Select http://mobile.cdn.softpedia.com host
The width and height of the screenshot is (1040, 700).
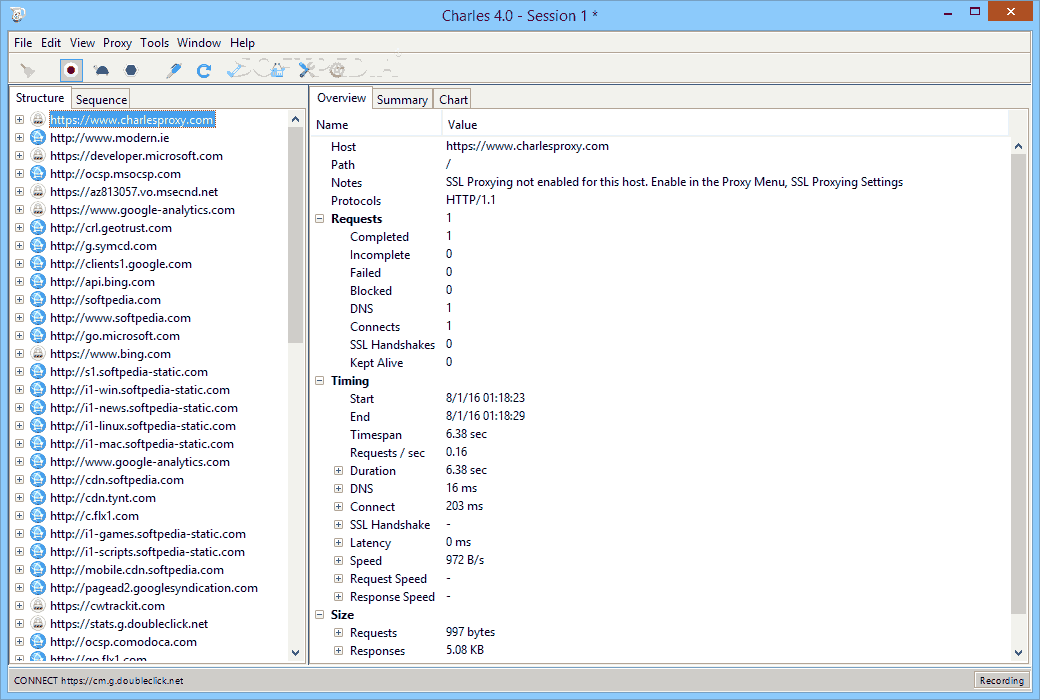click(x=137, y=569)
